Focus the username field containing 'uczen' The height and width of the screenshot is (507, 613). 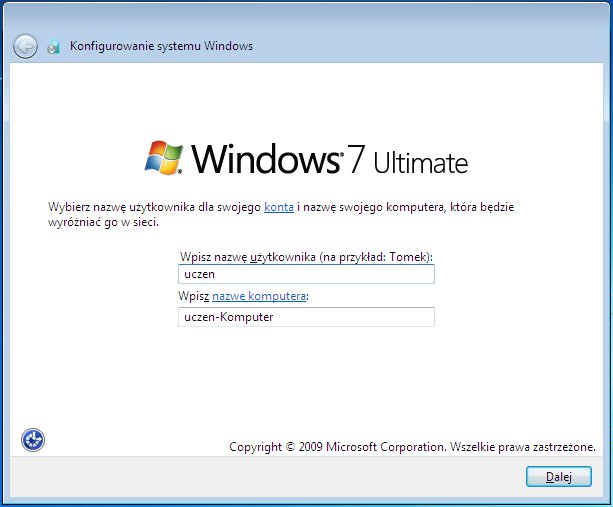[306, 274]
